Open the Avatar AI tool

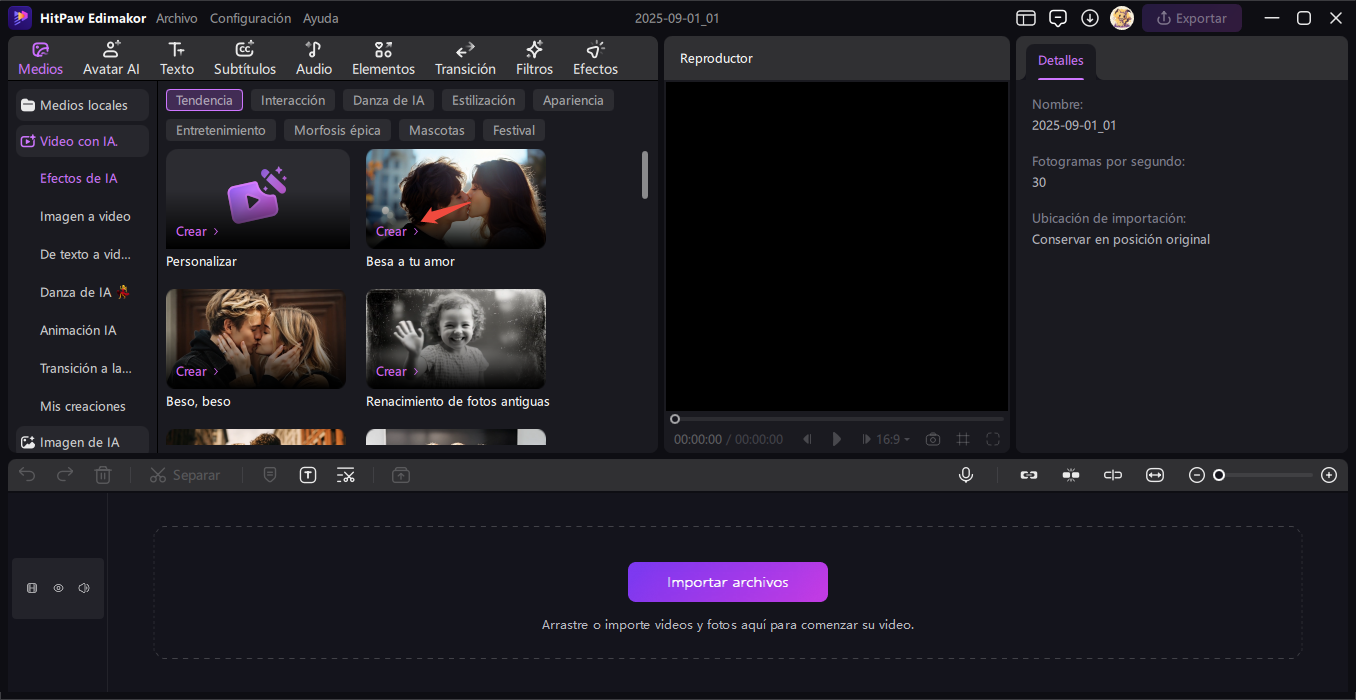click(111, 57)
